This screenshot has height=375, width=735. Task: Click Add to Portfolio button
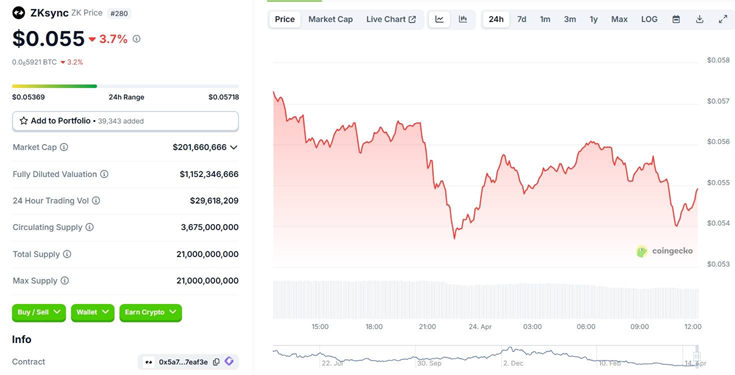pos(125,121)
